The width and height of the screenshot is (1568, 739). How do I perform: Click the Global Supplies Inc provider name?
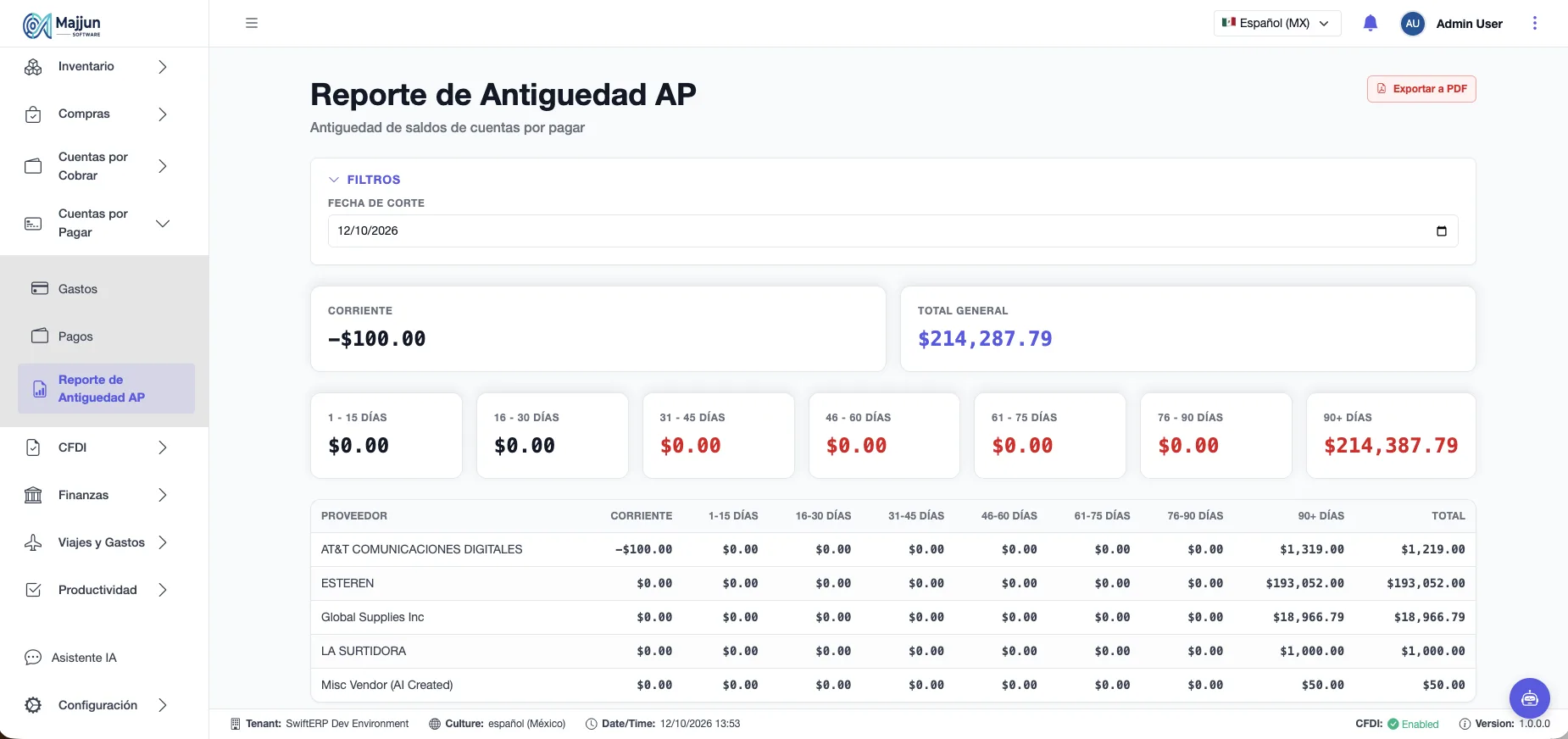(372, 617)
